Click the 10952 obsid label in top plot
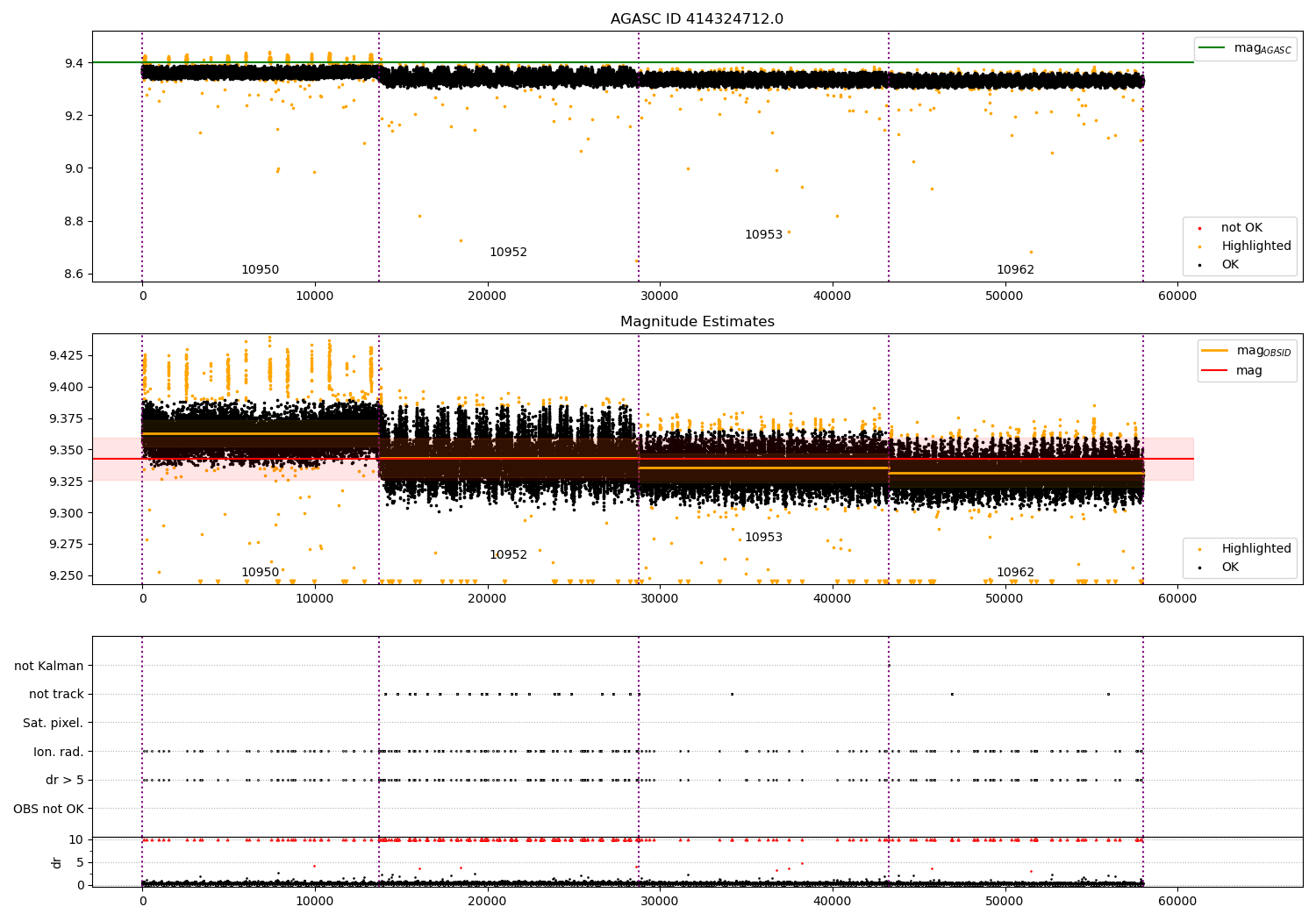The width and height of the screenshot is (1316, 921). [508, 253]
